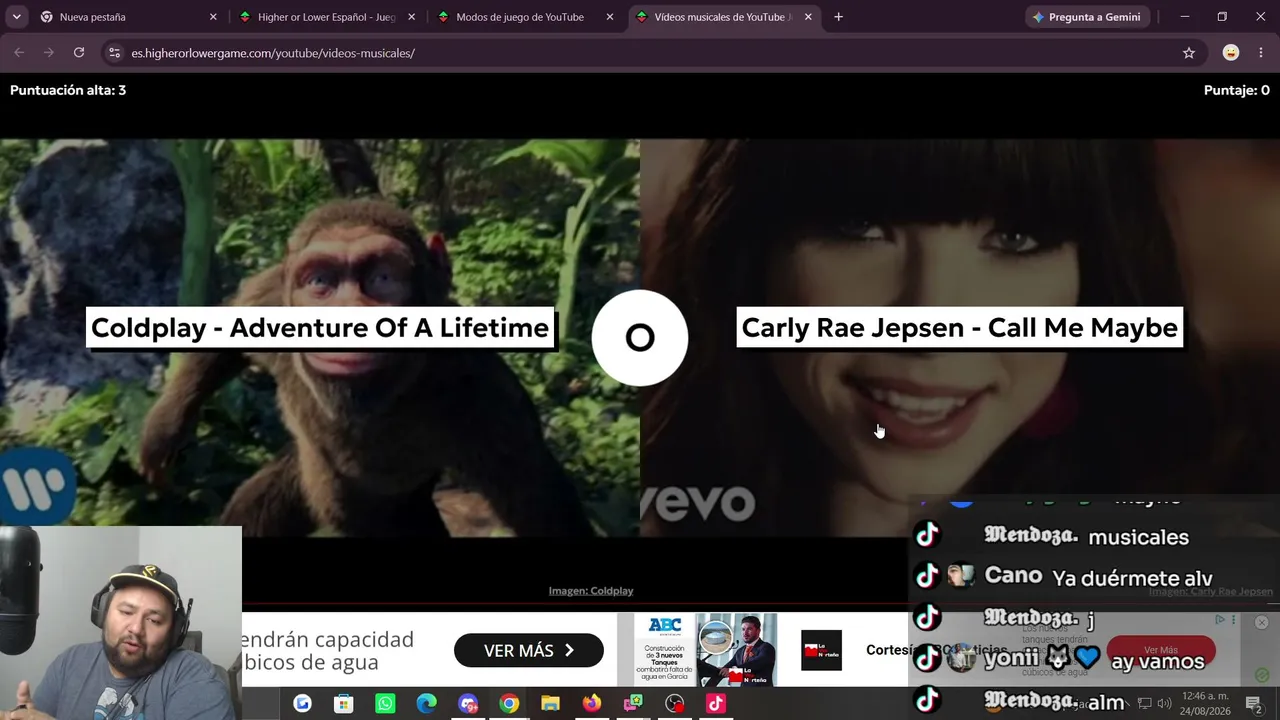
Task: Switch to the Nueva pestaña tab
Action: pyautogui.click(x=128, y=17)
